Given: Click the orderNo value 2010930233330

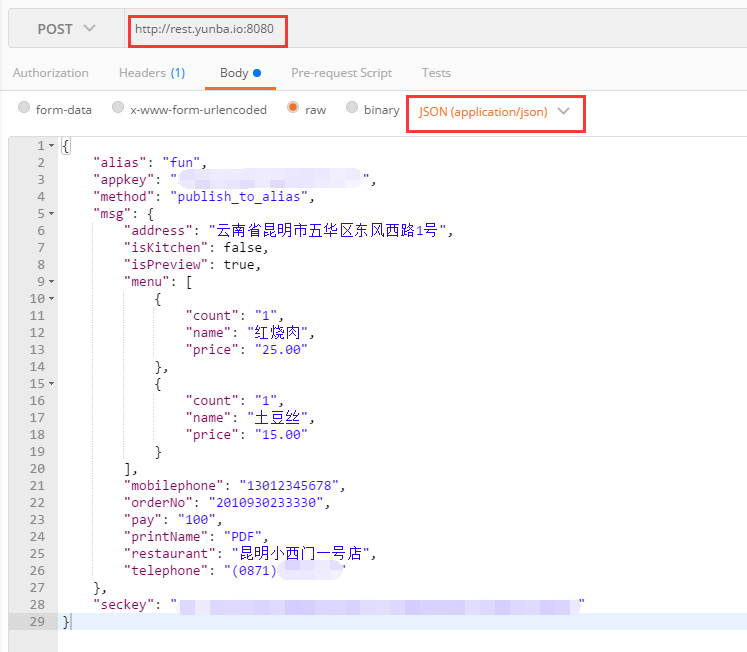Looking at the screenshot, I should pos(266,503).
